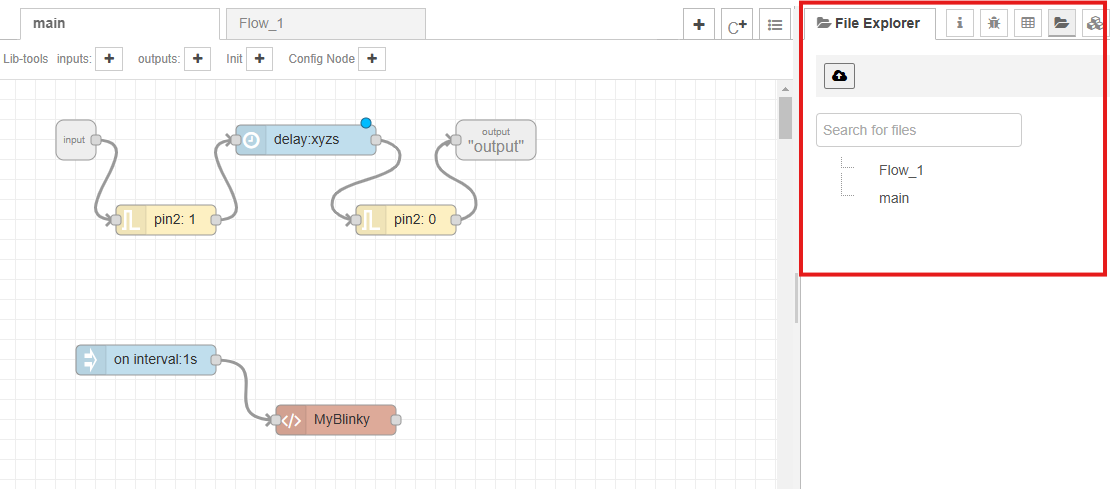Add a new flow with plus button
The image size is (1110, 489).
699,25
